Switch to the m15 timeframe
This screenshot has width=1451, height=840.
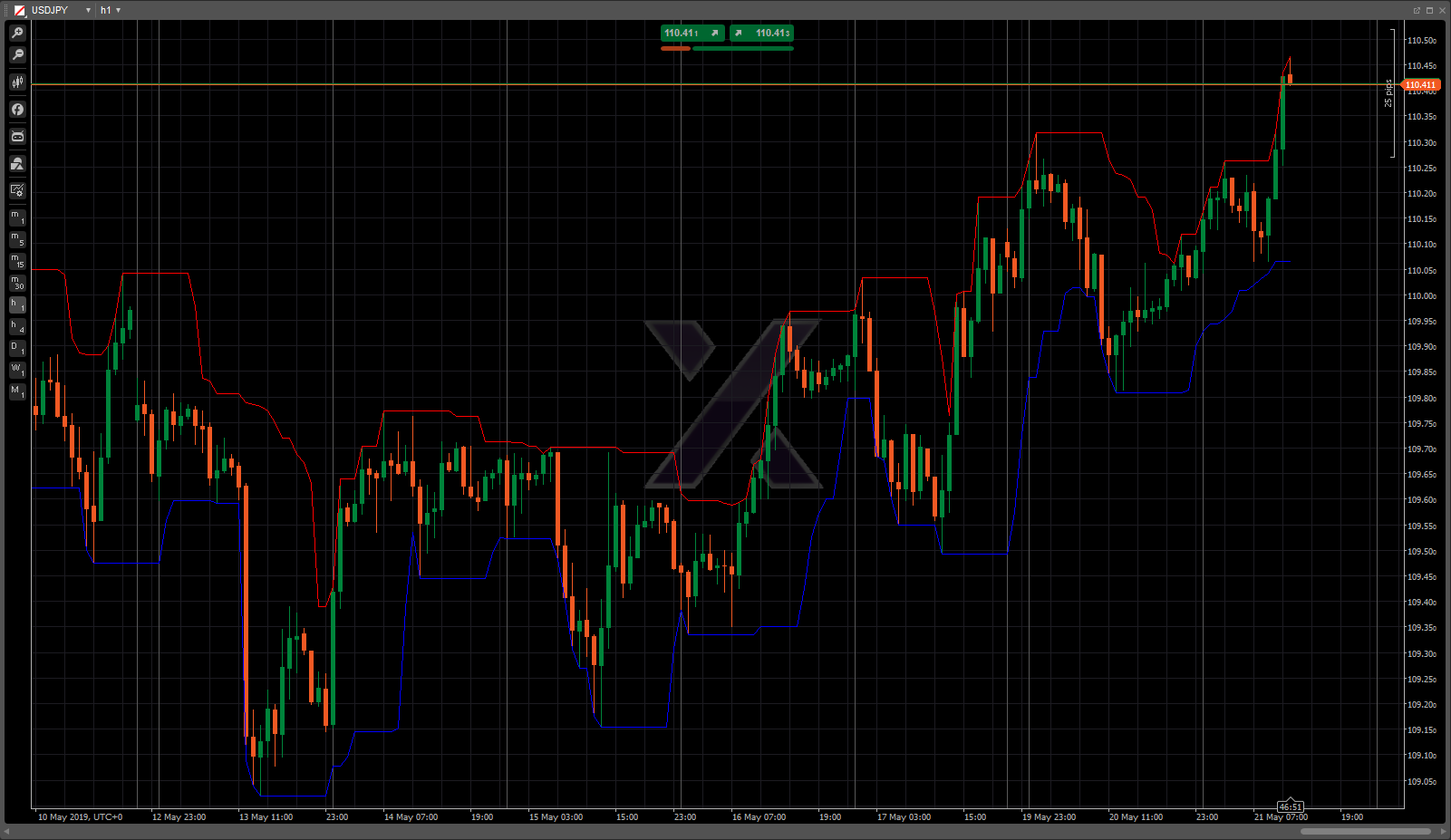point(17,261)
